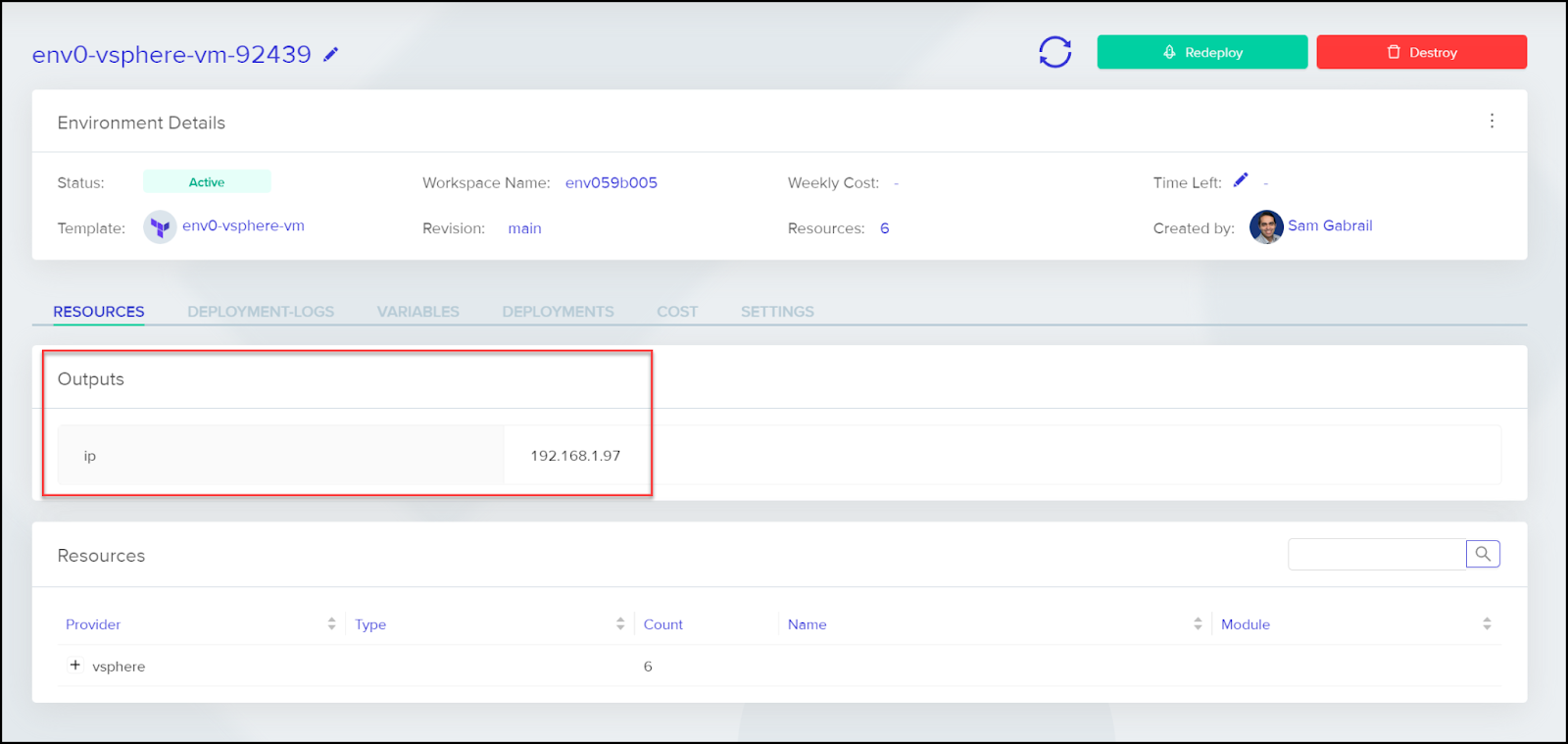Screen dimensions: 1568x744
Task: Open Sam Gabrail's profile link
Action: (x=1330, y=225)
